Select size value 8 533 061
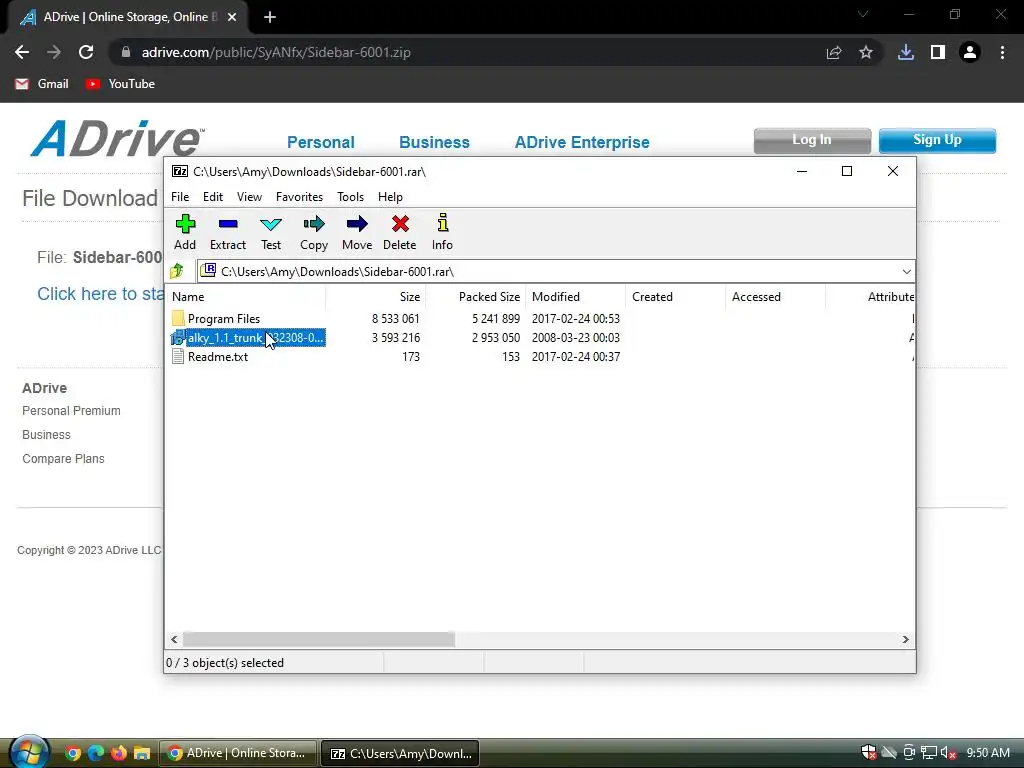 (x=396, y=319)
